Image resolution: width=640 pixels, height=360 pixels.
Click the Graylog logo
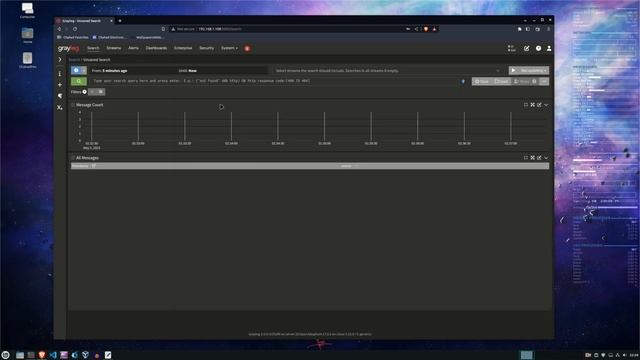tap(68, 49)
